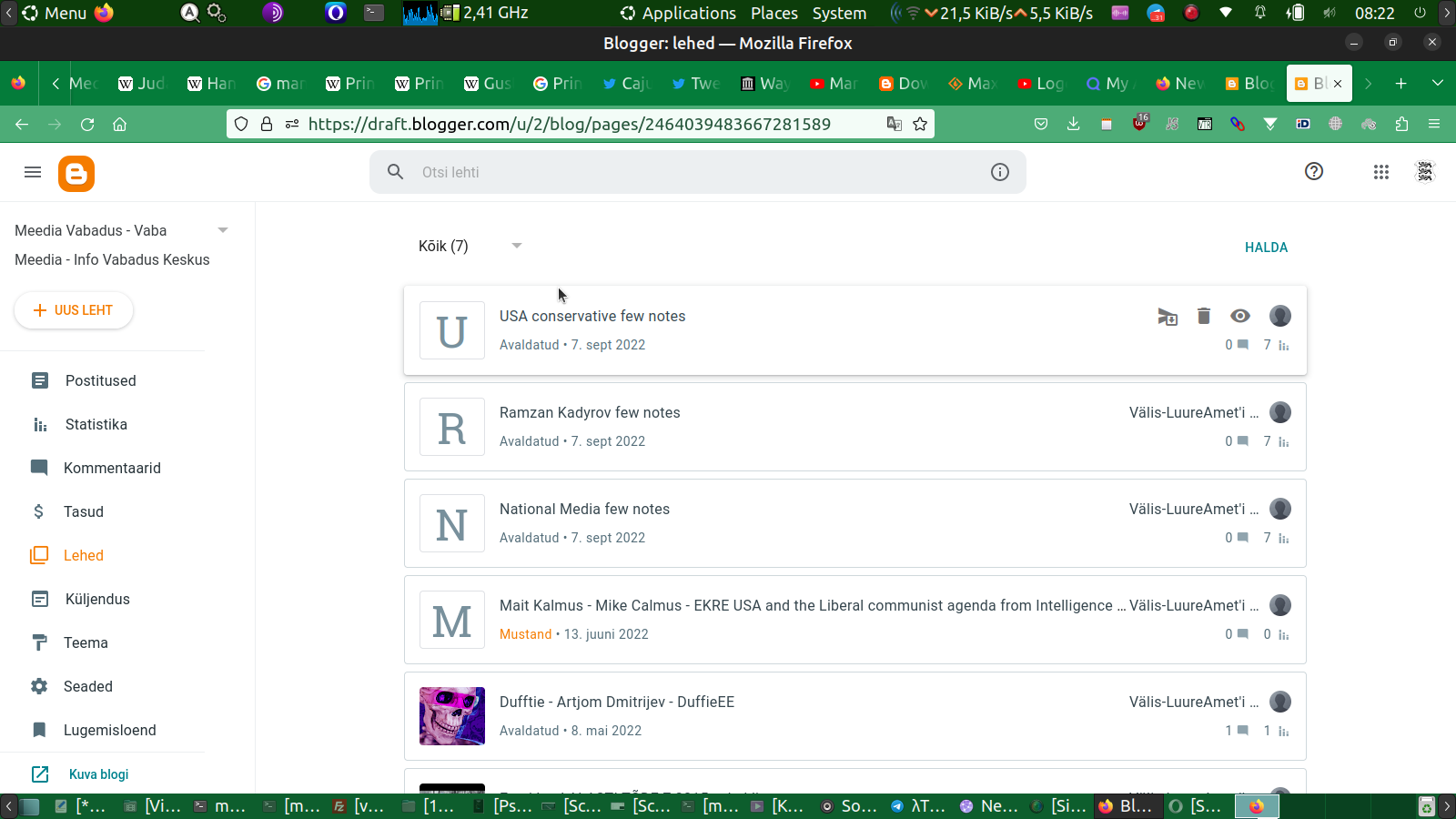Image resolution: width=1456 pixels, height=819 pixels.
Task: Click the UUS LEHT button
Action: click(x=74, y=310)
